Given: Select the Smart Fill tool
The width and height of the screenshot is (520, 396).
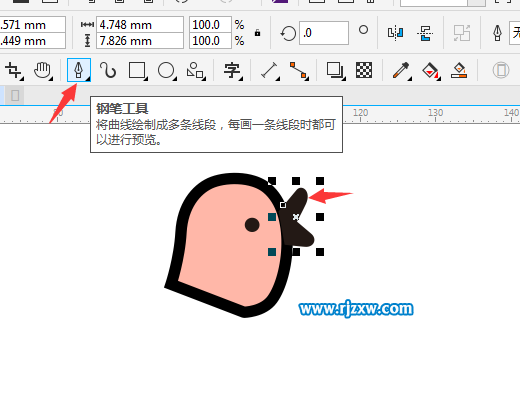Looking at the screenshot, I should click(x=459, y=70).
